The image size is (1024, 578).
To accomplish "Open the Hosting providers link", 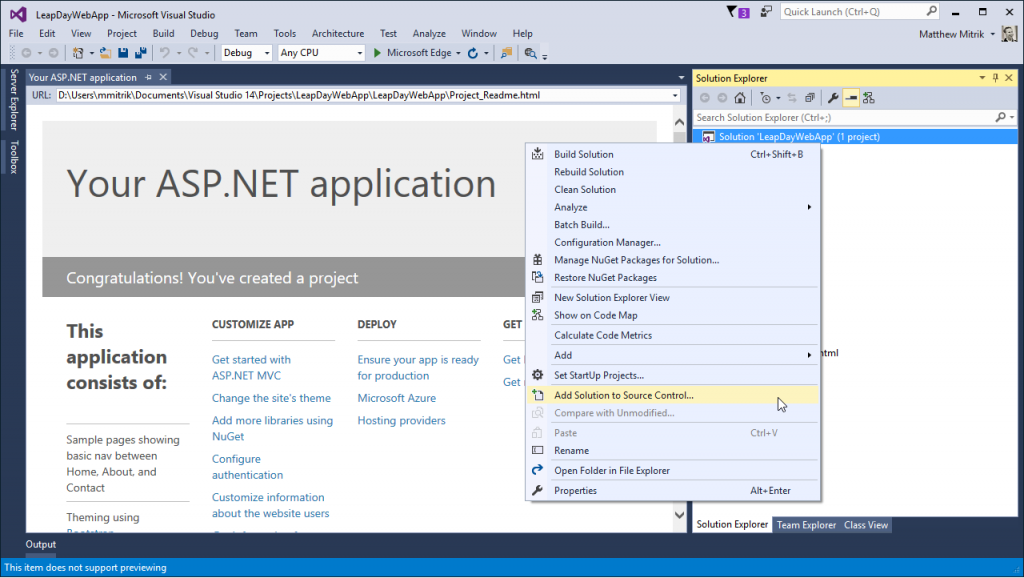I will tap(401, 421).
